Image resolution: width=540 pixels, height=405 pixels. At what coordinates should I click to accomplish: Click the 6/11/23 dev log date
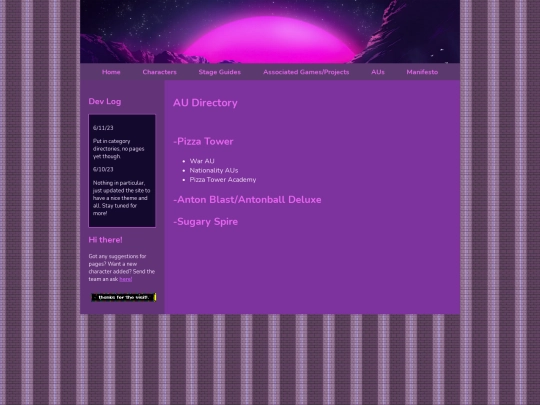click(x=103, y=128)
